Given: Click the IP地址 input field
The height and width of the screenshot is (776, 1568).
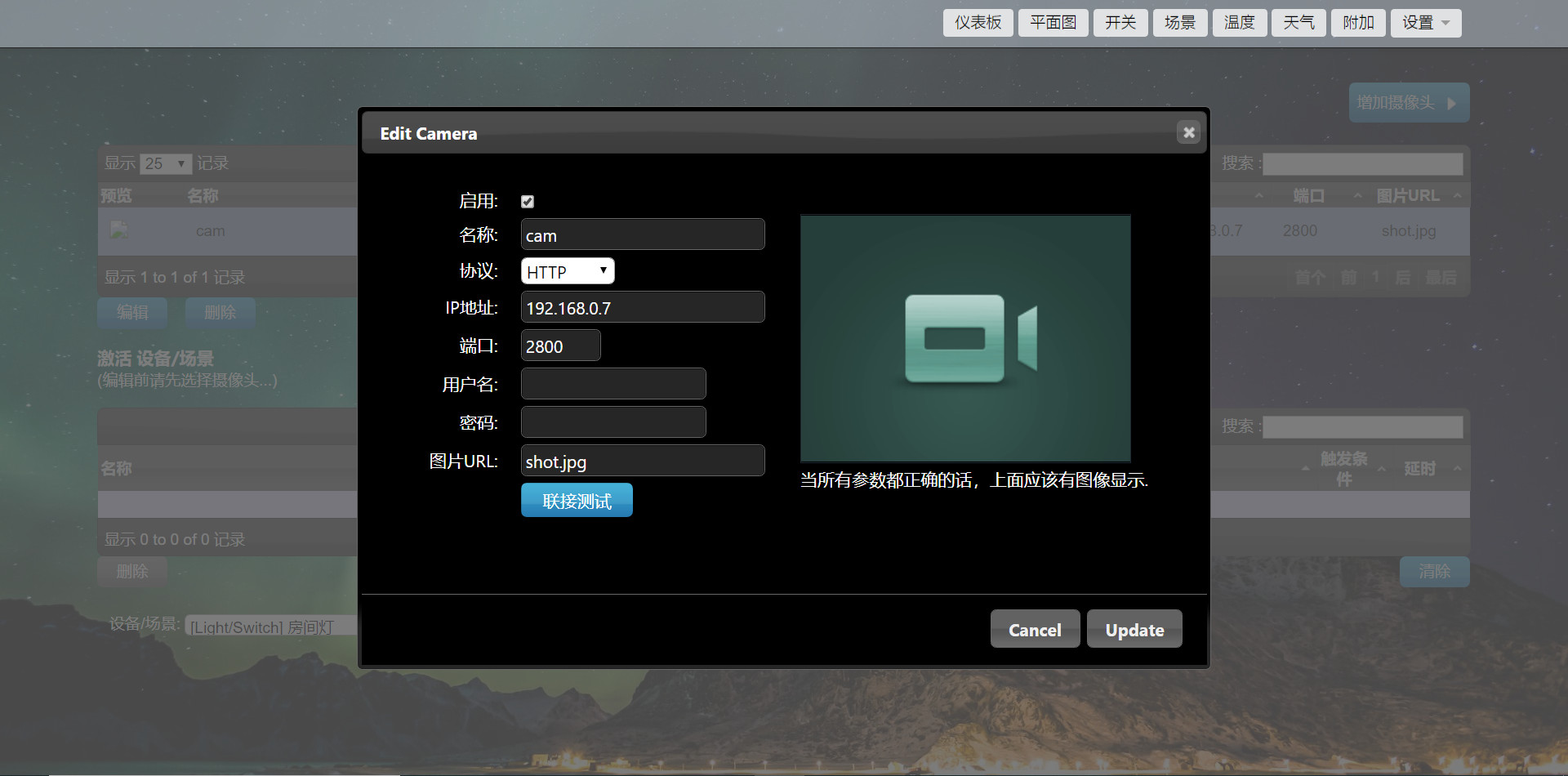Looking at the screenshot, I should (x=643, y=307).
